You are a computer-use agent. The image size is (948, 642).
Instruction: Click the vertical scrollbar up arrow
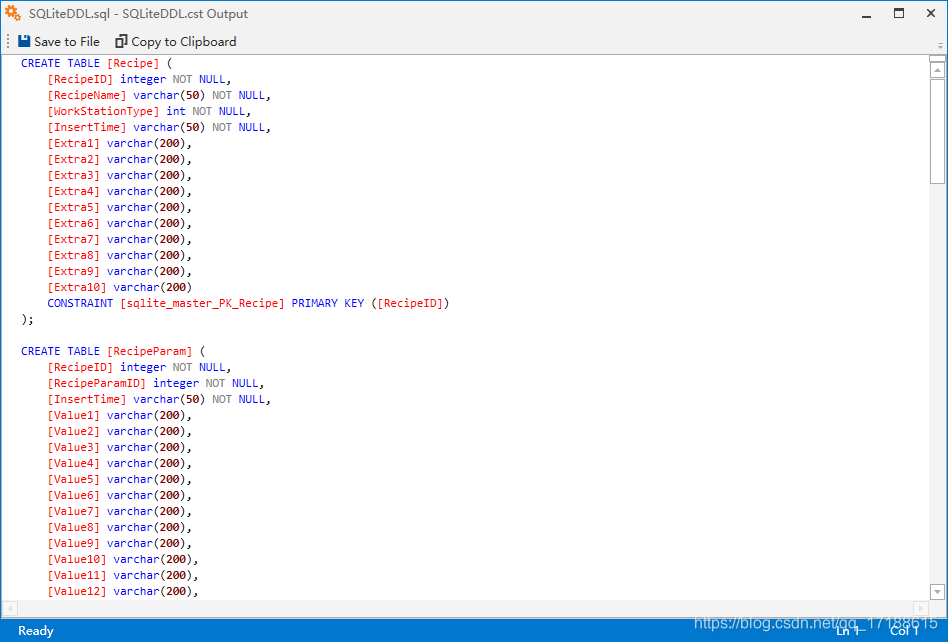click(x=936, y=68)
